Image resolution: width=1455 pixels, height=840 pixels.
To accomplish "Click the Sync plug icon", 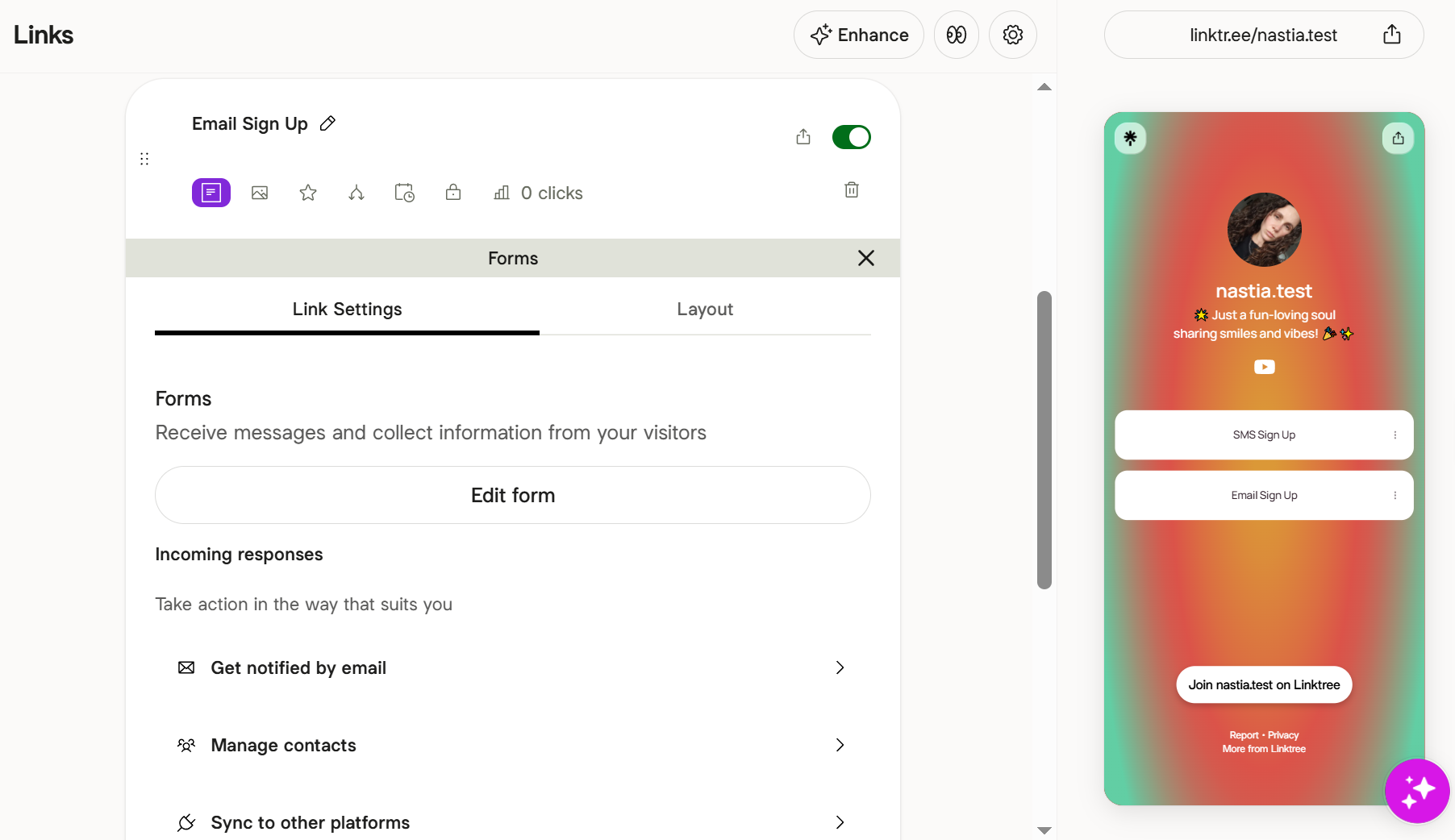I will point(186,822).
